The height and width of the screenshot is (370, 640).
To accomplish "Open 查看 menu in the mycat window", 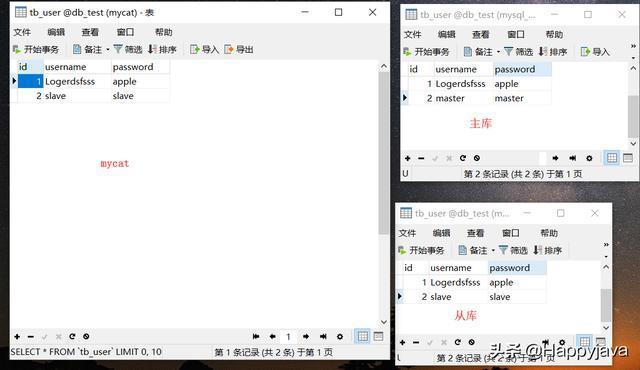I will [90, 32].
